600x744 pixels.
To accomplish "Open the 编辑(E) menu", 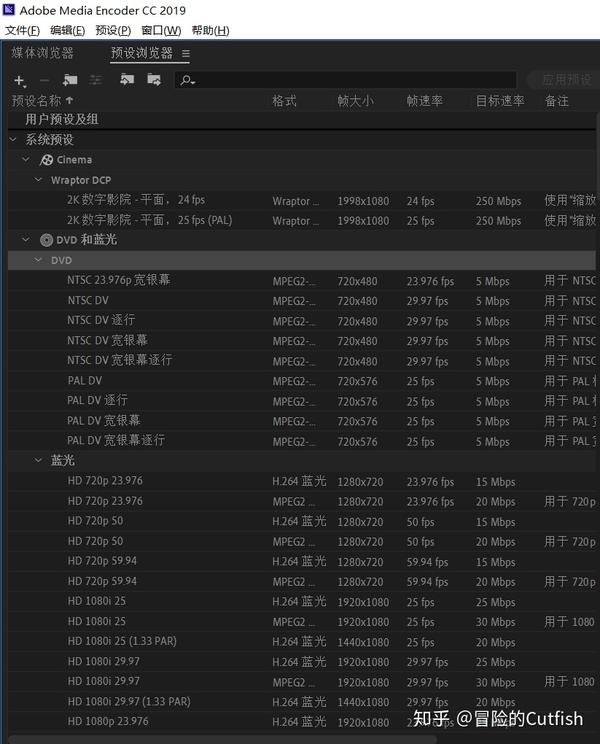I will click(x=67, y=30).
